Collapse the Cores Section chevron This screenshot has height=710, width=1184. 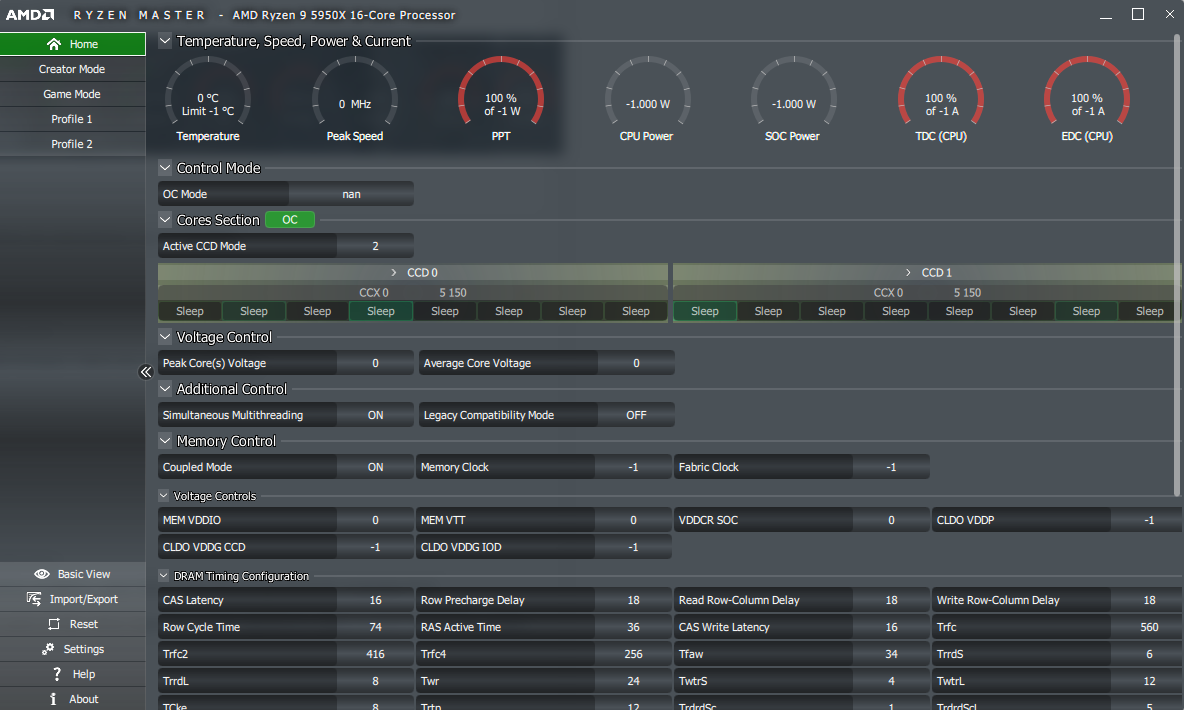165,220
